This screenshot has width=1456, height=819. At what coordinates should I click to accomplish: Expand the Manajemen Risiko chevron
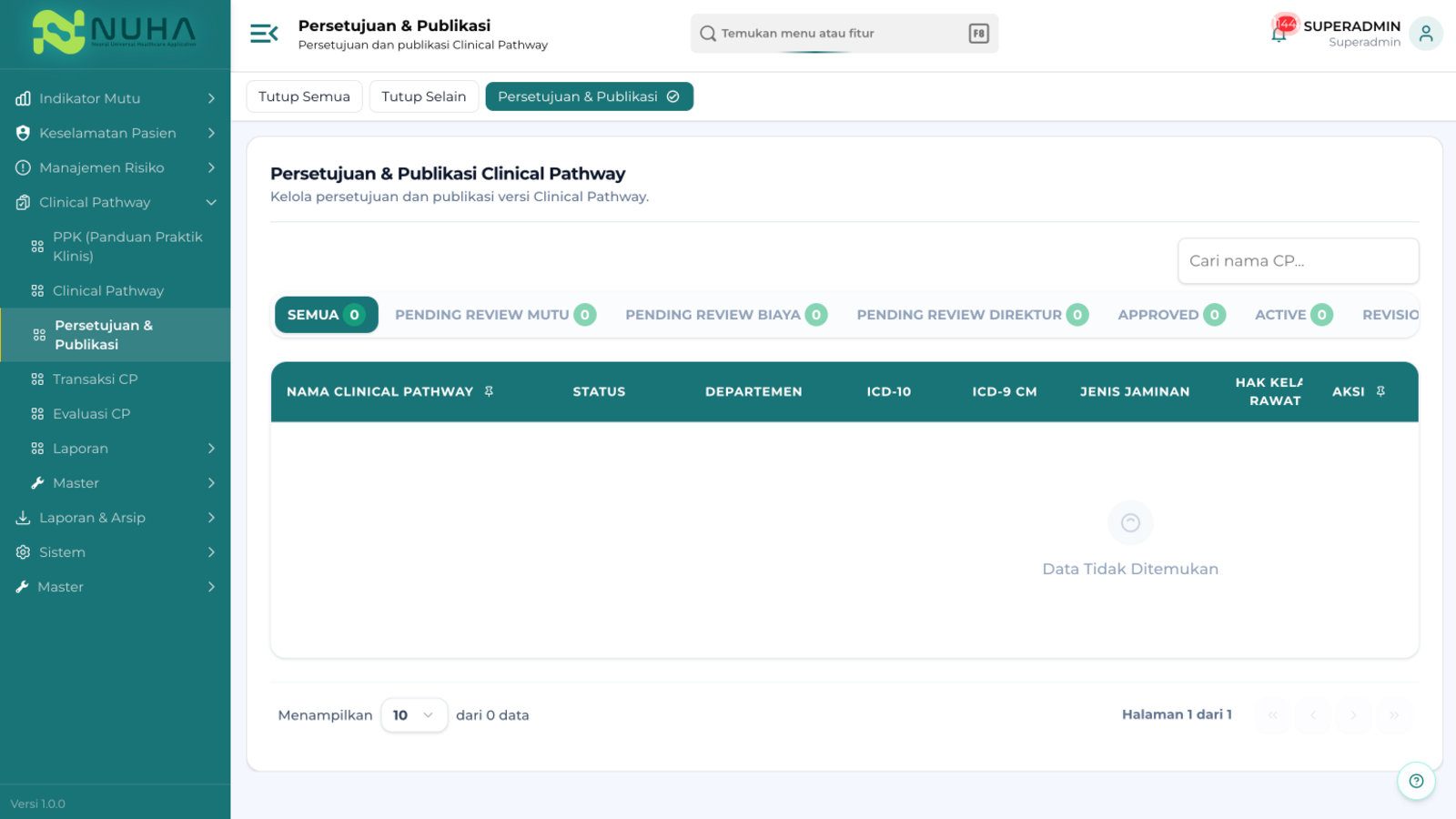(211, 167)
